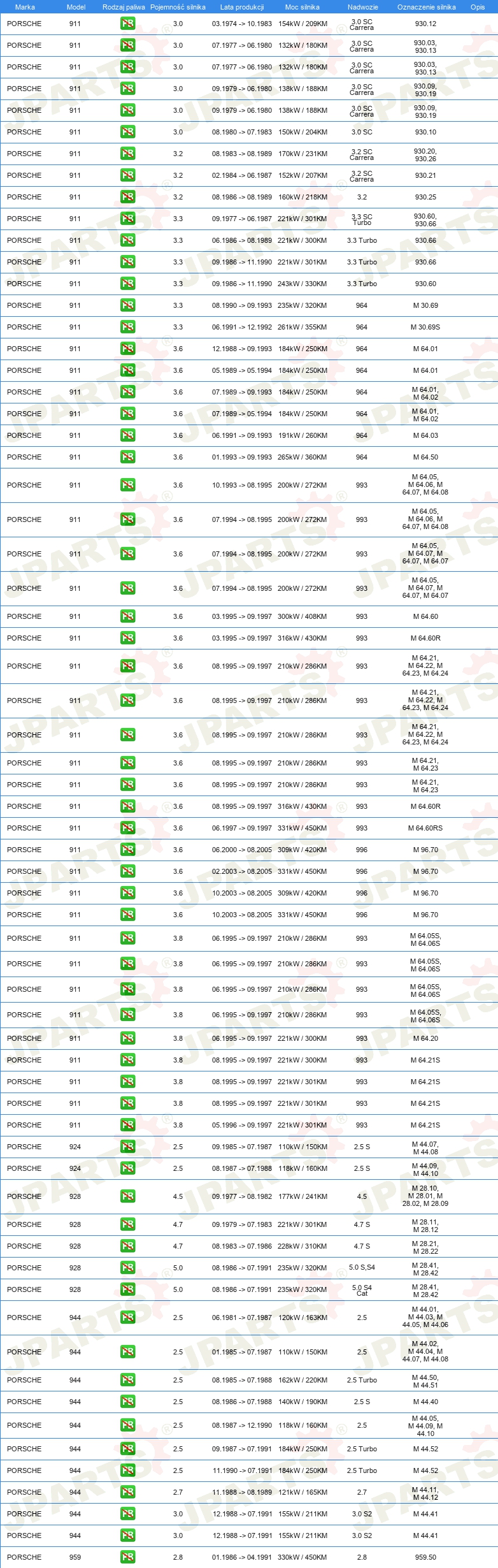Click the fuel icon in the 944 2.7 121kW row
The width and height of the screenshot is (498, 1568).
tap(127, 1492)
